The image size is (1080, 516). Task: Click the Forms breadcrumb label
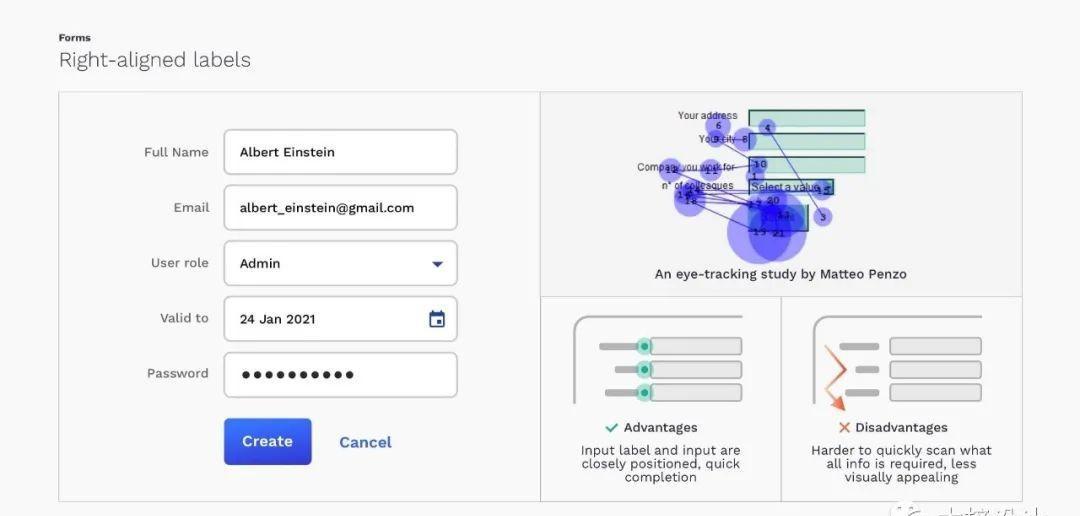[74, 38]
